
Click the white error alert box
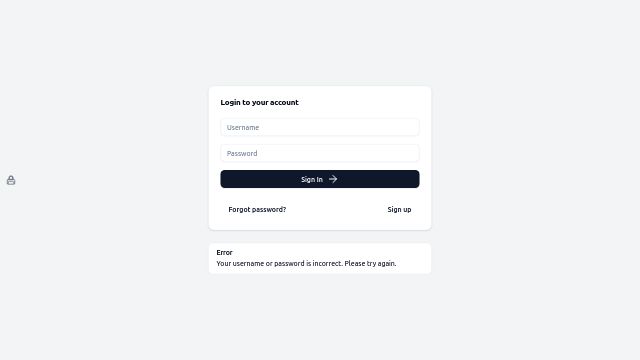tap(320, 258)
